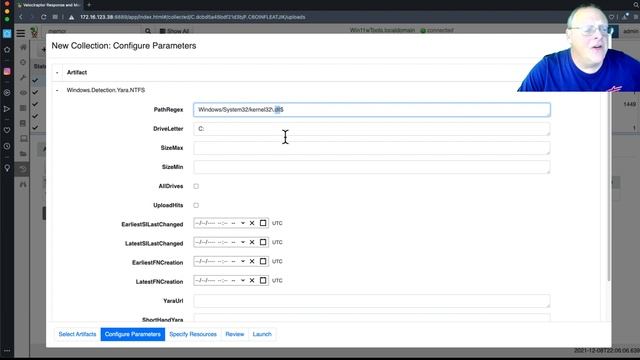This screenshot has width=640, height=360.
Task: Open the Velociraptor hamburger menu
Action: 20,33
